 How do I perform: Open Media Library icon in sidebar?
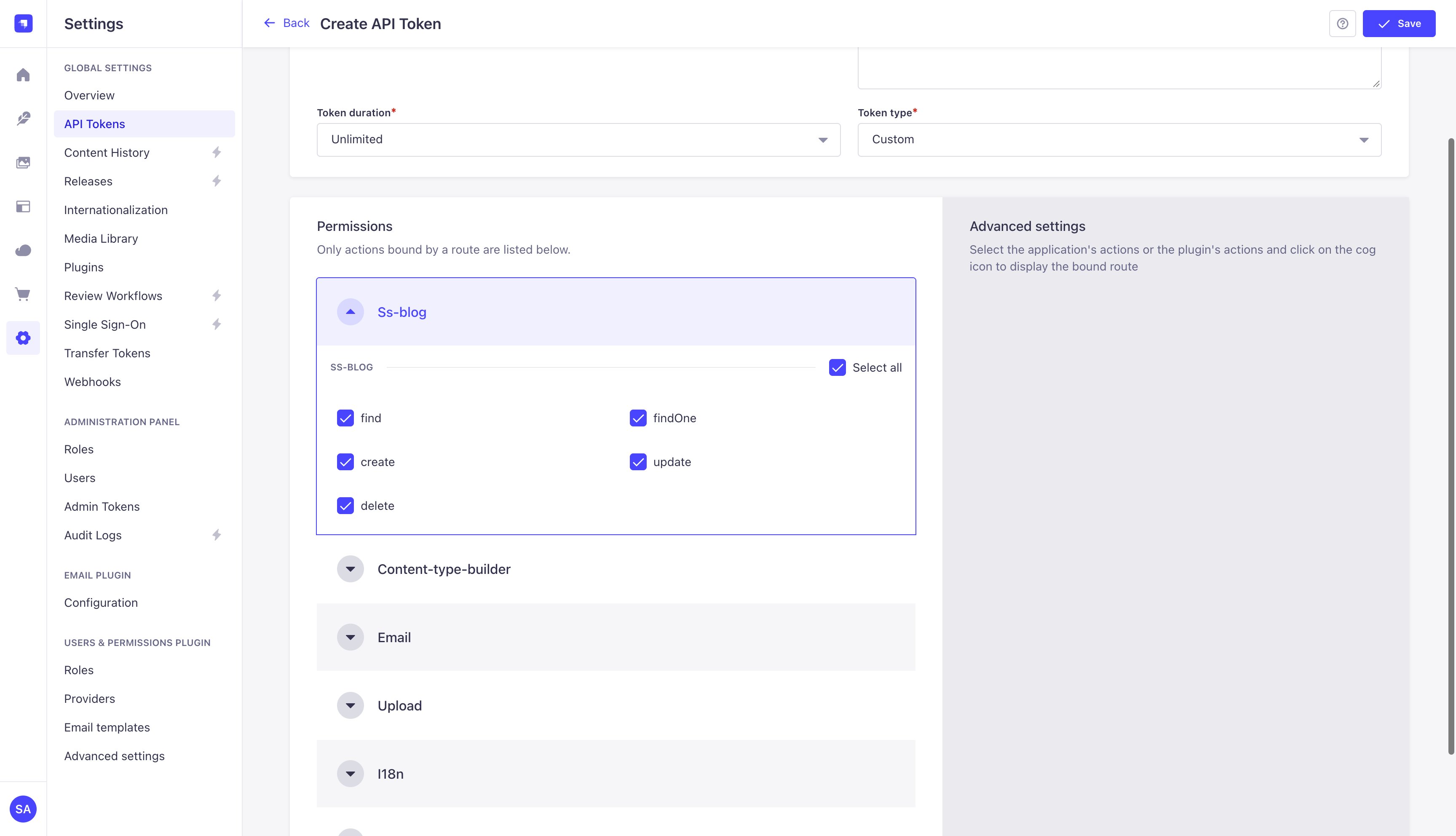tap(23, 163)
